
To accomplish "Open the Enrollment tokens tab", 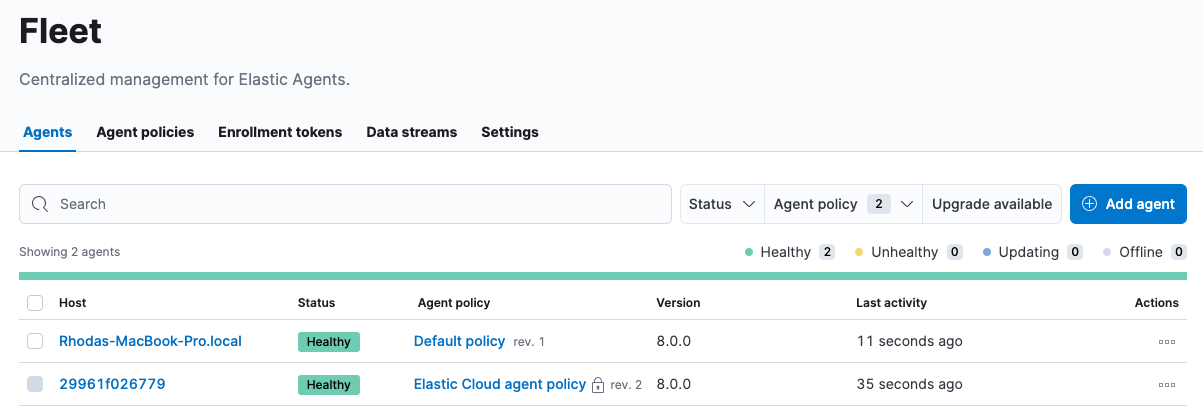I will [x=280, y=132].
